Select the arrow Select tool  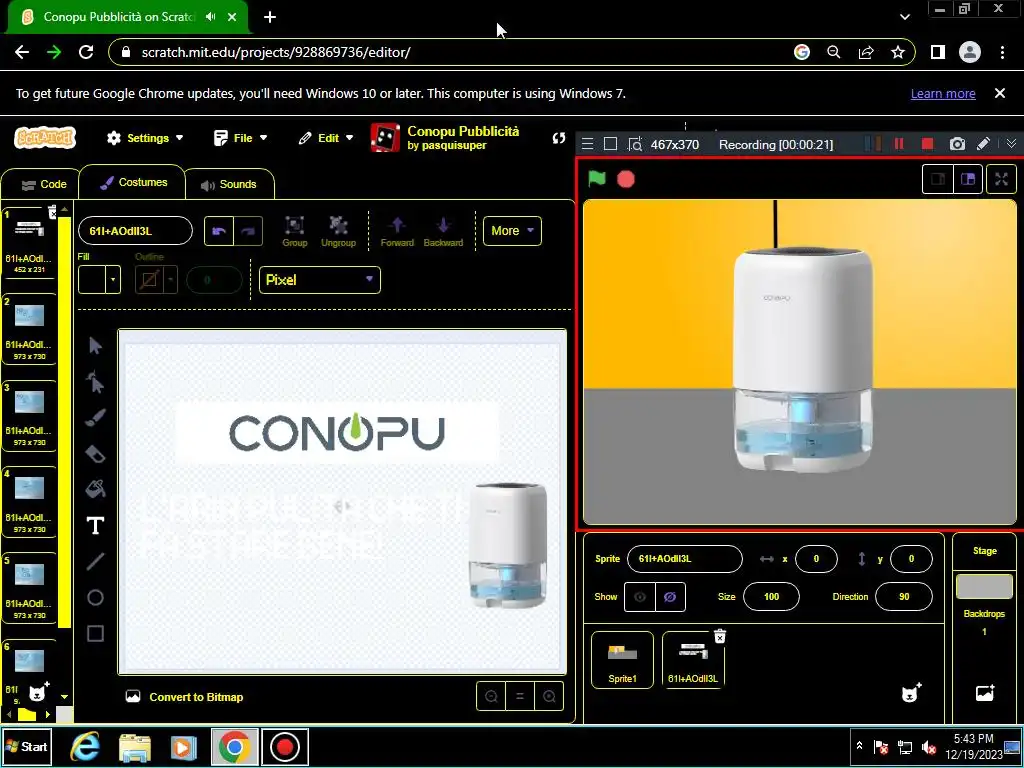click(x=95, y=345)
